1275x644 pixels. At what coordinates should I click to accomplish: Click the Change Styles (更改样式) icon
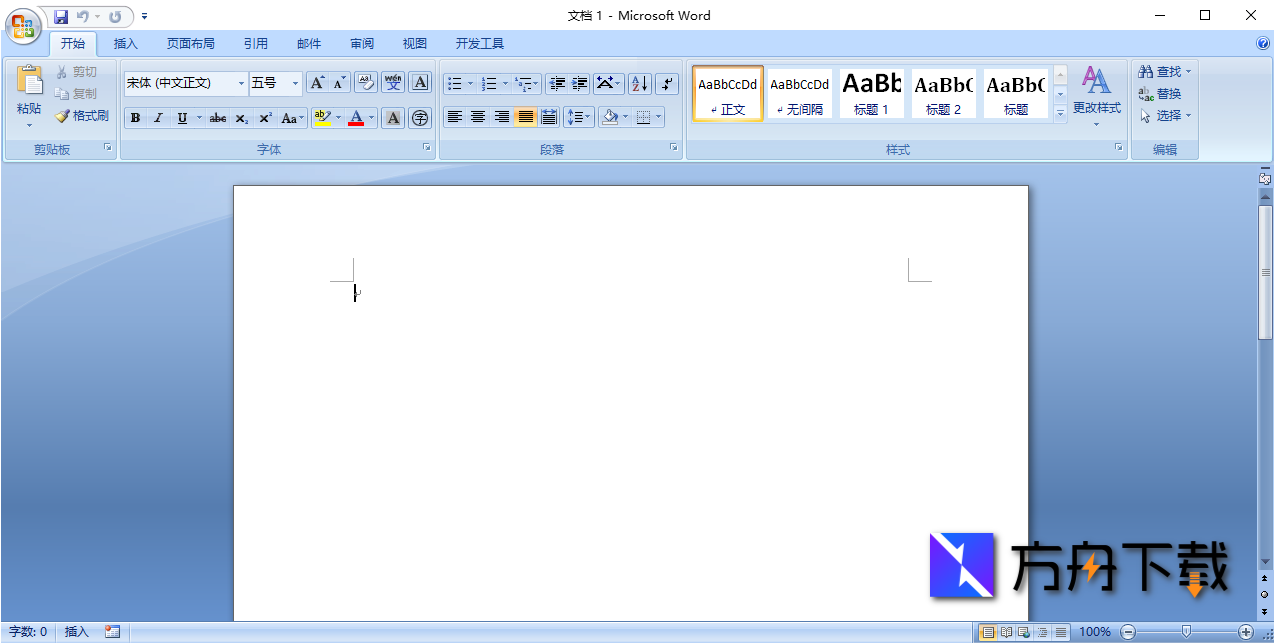click(1096, 95)
